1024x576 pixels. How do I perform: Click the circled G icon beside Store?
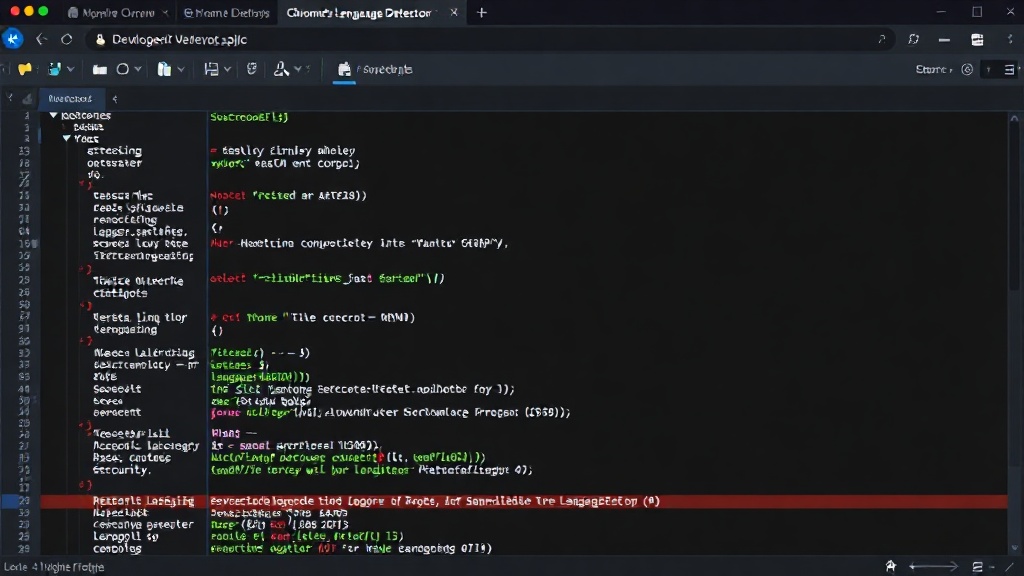967,69
